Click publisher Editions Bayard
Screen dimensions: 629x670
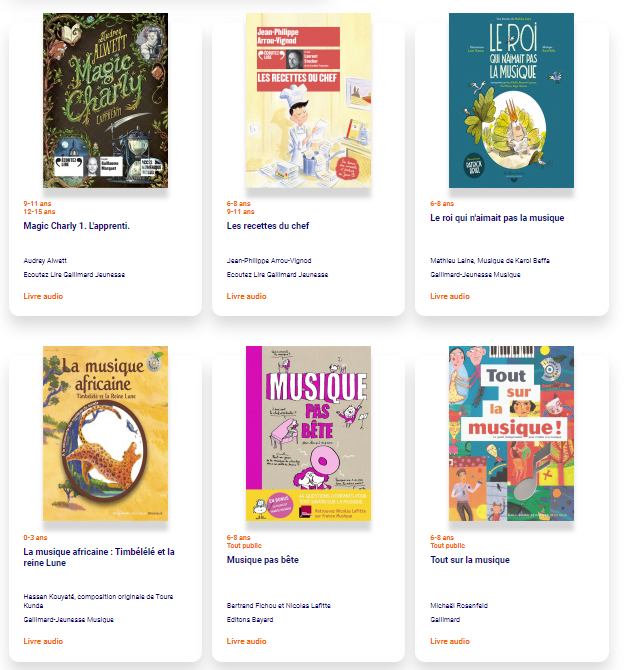[250, 620]
